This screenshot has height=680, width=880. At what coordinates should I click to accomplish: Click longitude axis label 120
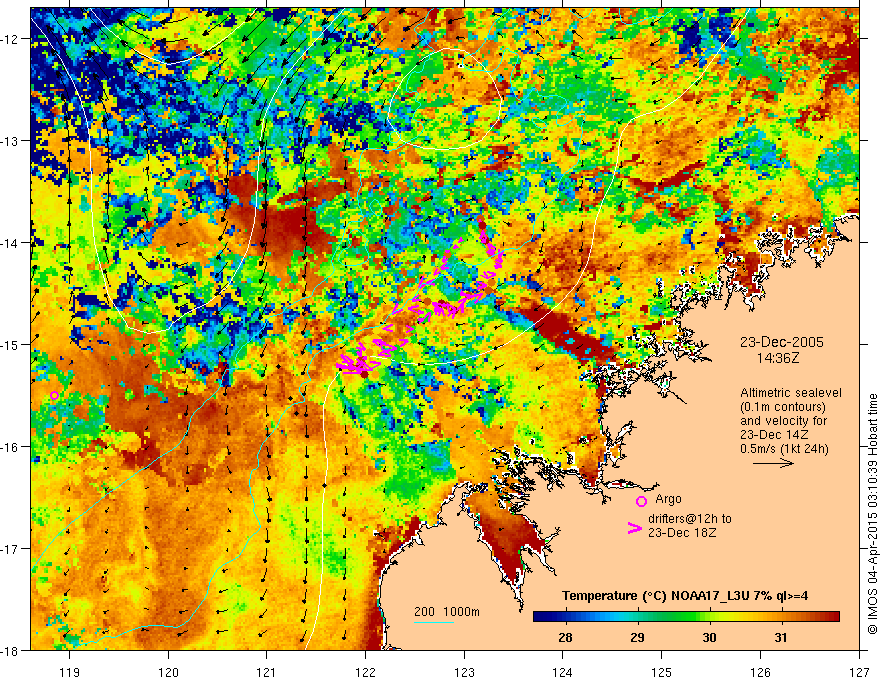(168, 672)
